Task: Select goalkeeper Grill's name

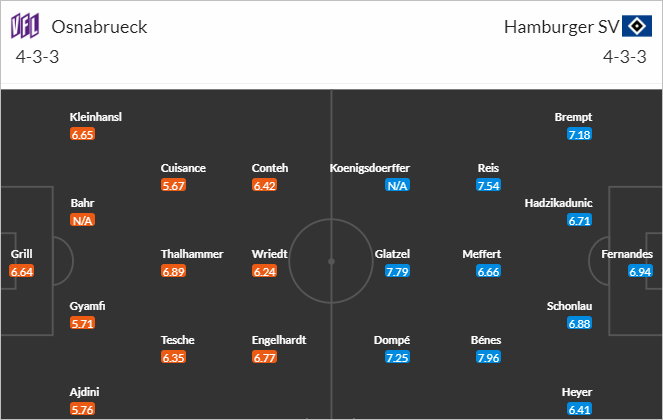Action: click(22, 254)
